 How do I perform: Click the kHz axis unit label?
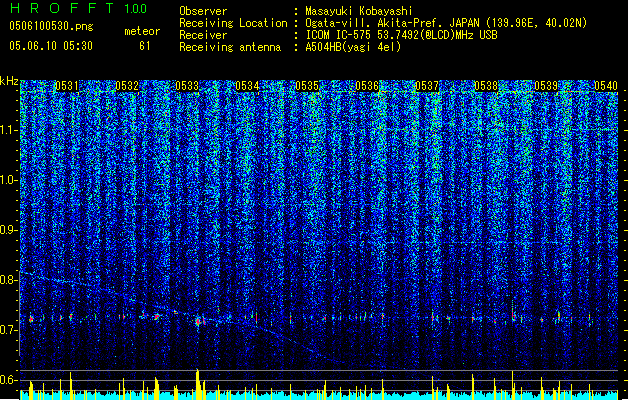[9, 80]
